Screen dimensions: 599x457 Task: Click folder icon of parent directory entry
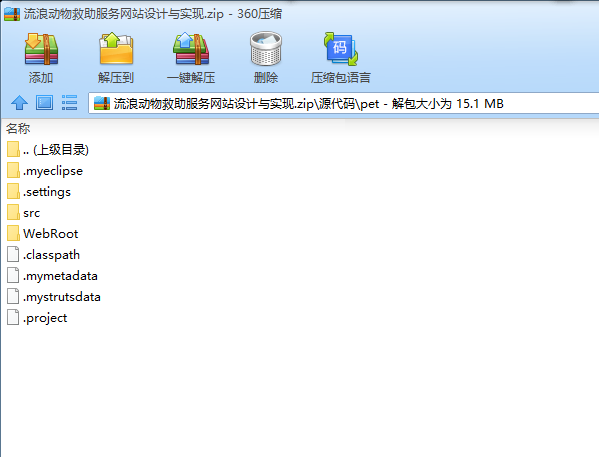coord(13,149)
